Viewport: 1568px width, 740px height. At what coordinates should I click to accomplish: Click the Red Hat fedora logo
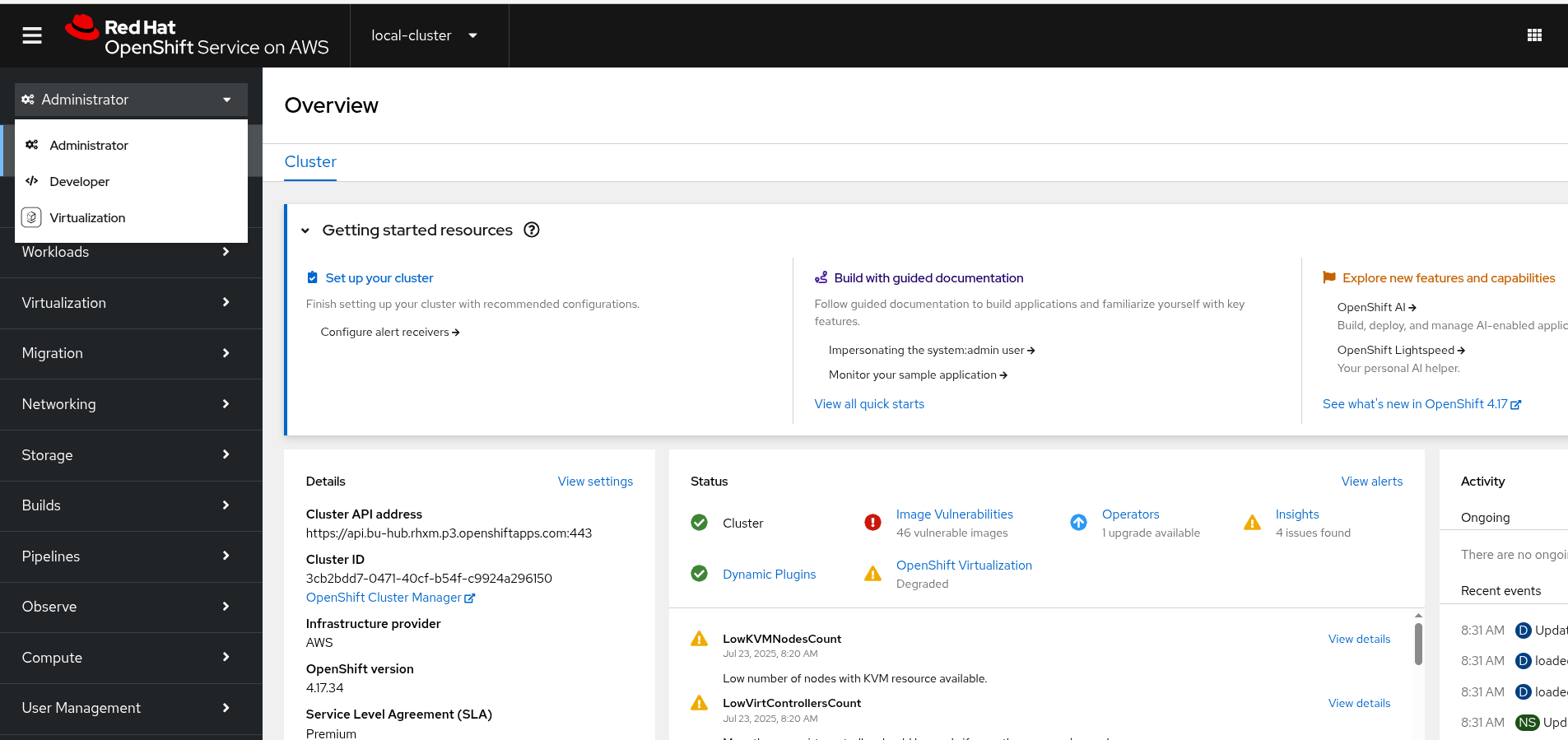82,28
